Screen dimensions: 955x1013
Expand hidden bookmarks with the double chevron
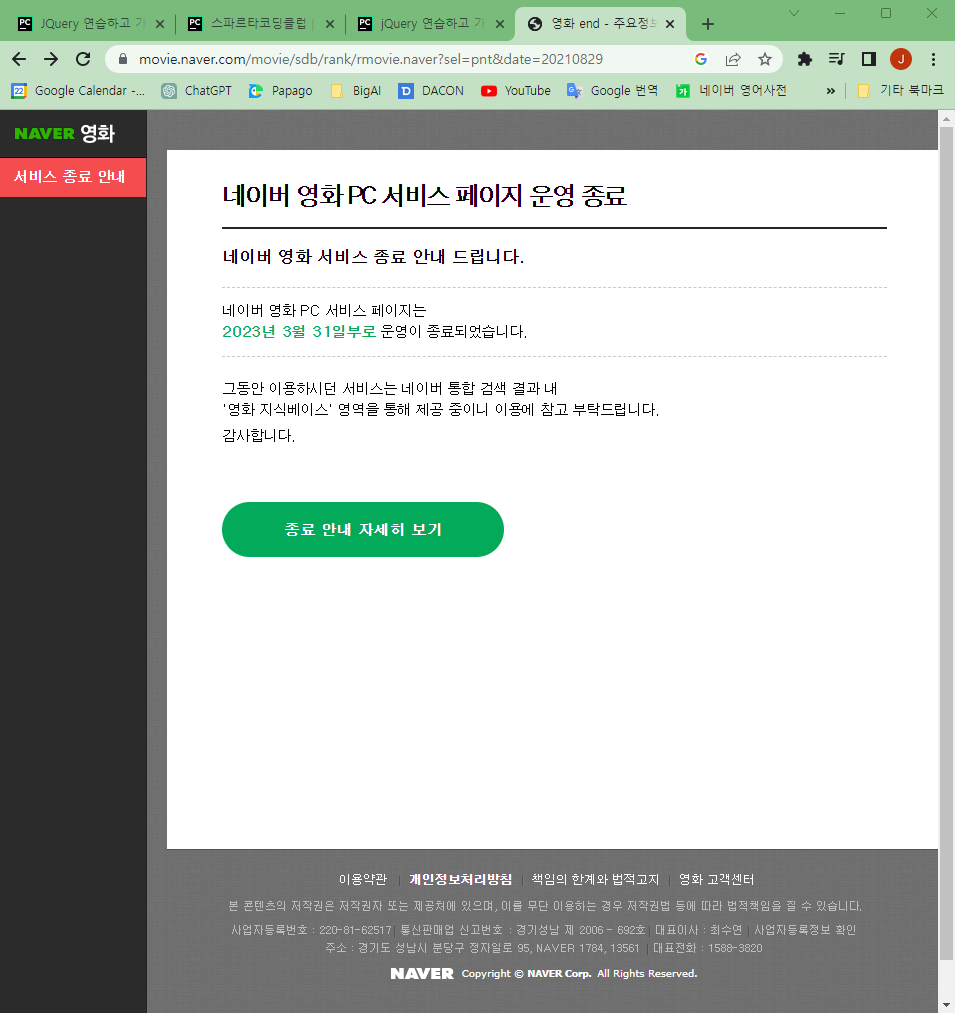[x=831, y=91]
